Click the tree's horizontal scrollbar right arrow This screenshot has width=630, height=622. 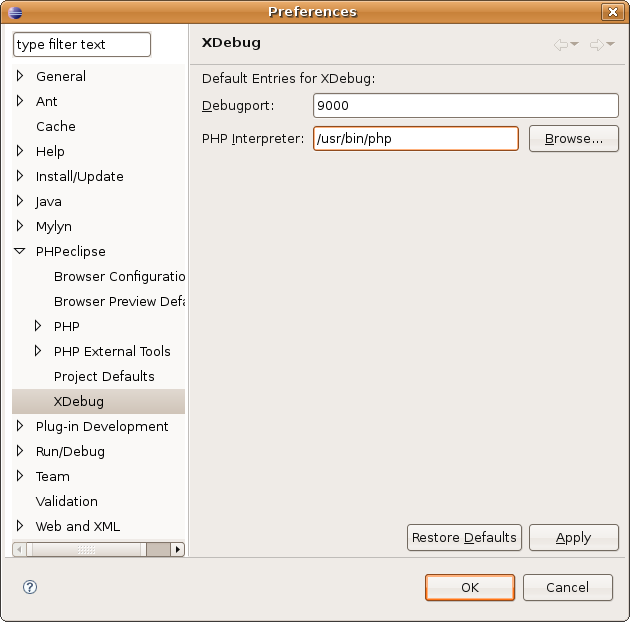coord(178,549)
